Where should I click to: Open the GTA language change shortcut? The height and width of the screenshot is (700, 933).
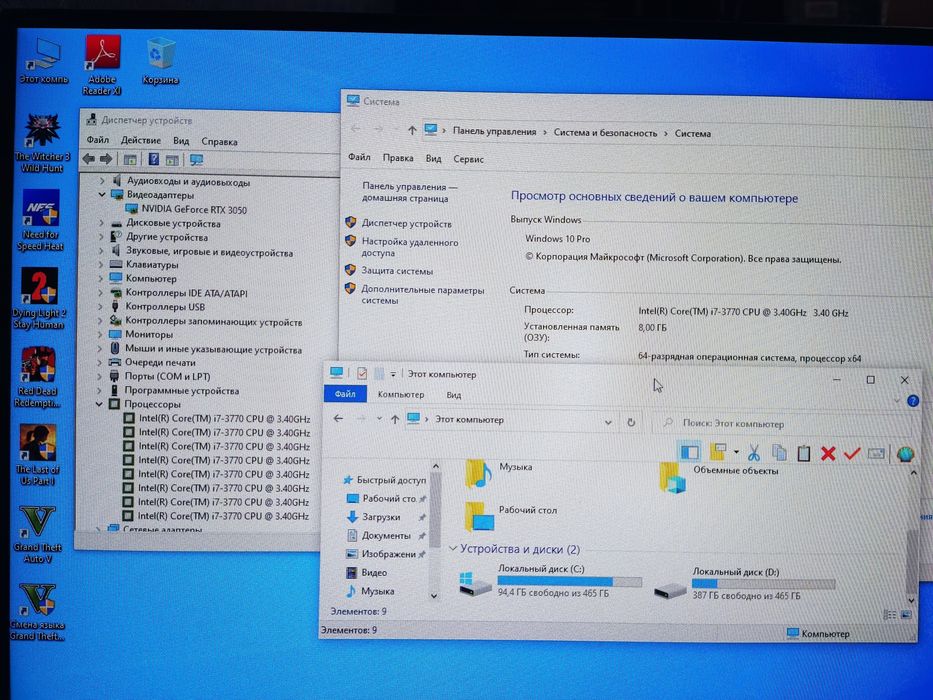coord(37,612)
